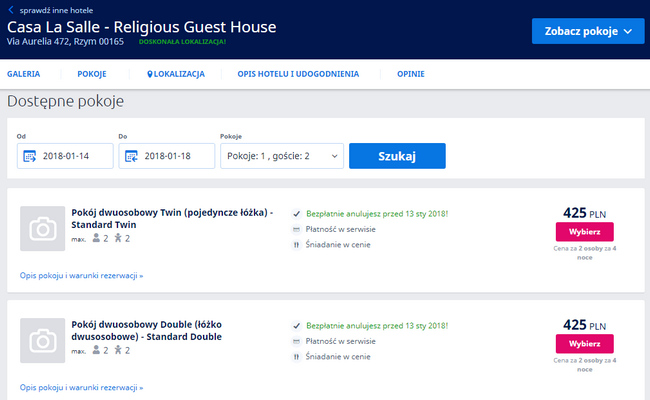The image size is (650, 400).
Task: Open the OPINIE tab
Action: [411, 74]
